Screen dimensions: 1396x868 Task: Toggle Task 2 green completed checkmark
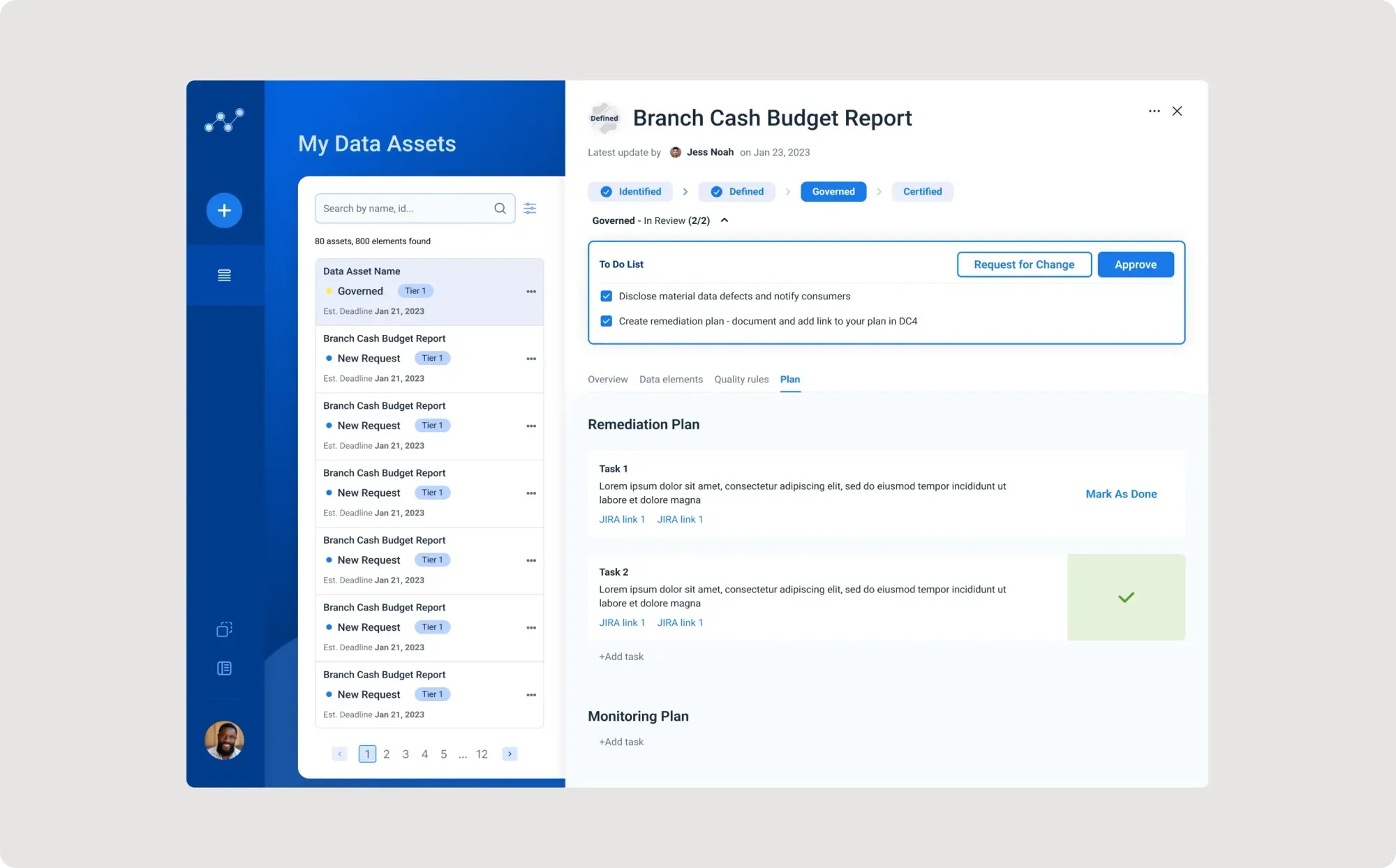(x=1126, y=597)
